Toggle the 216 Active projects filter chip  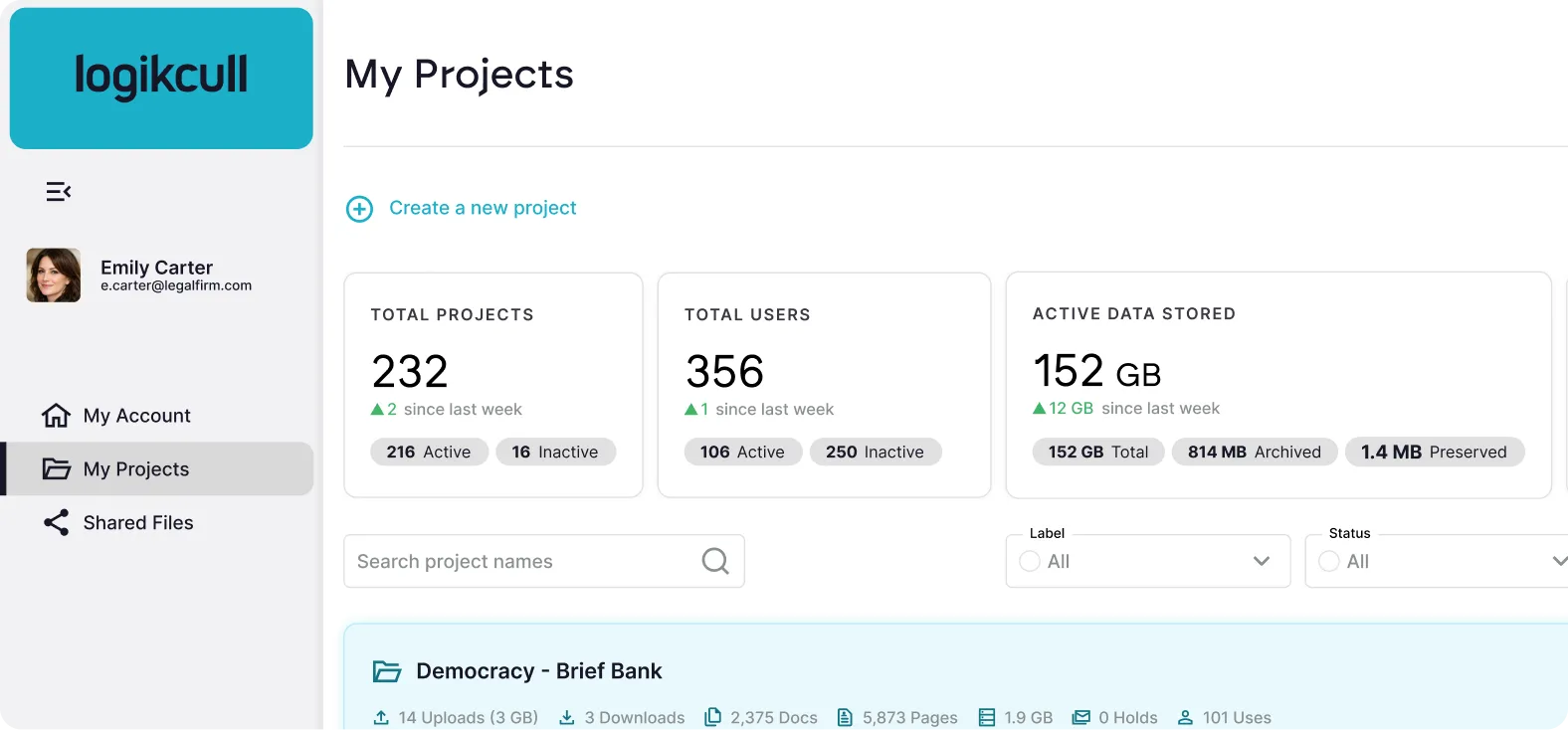click(x=429, y=452)
